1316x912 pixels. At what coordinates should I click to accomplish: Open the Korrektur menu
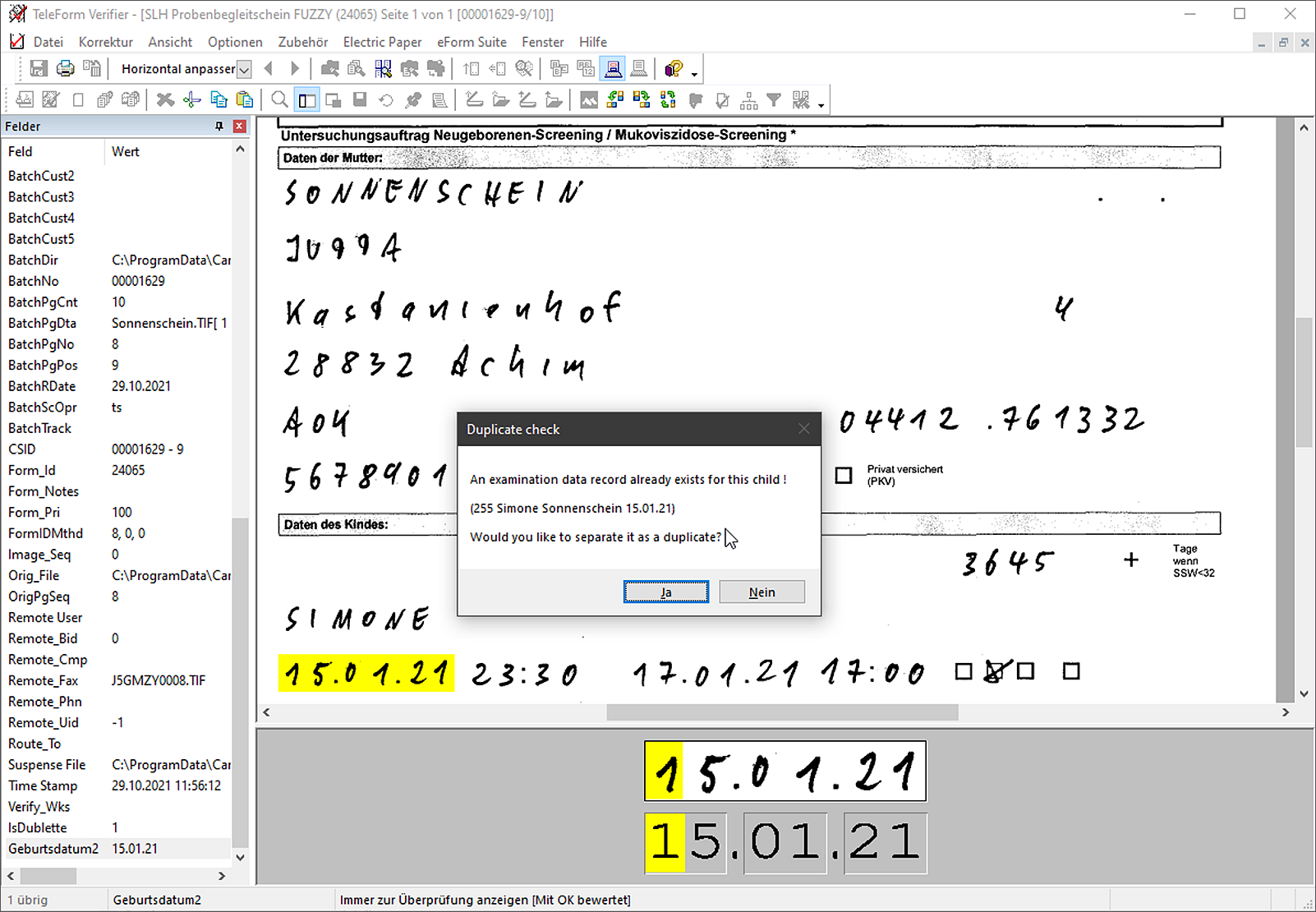[105, 42]
